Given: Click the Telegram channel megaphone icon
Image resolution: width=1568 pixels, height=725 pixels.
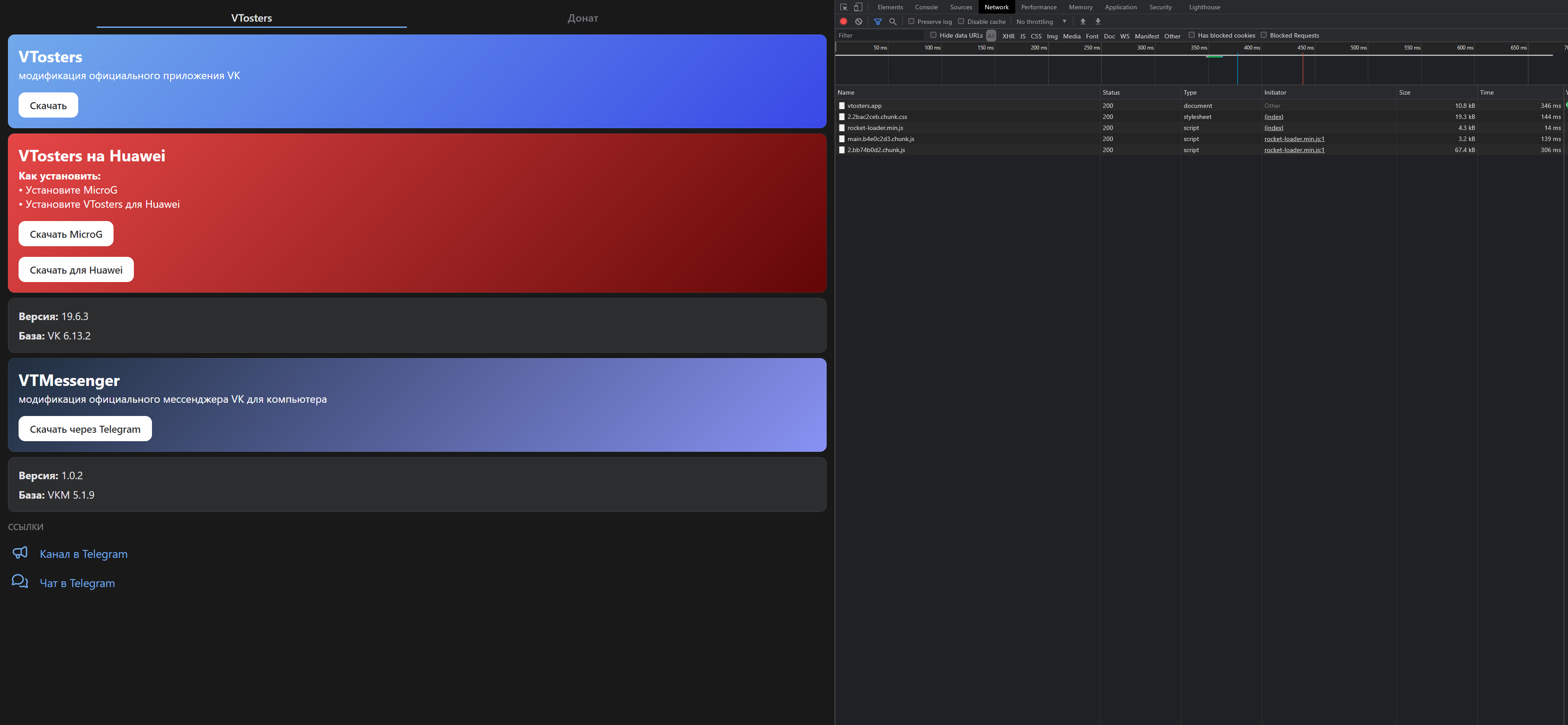Looking at the screenshot, I should coord(20,553).
